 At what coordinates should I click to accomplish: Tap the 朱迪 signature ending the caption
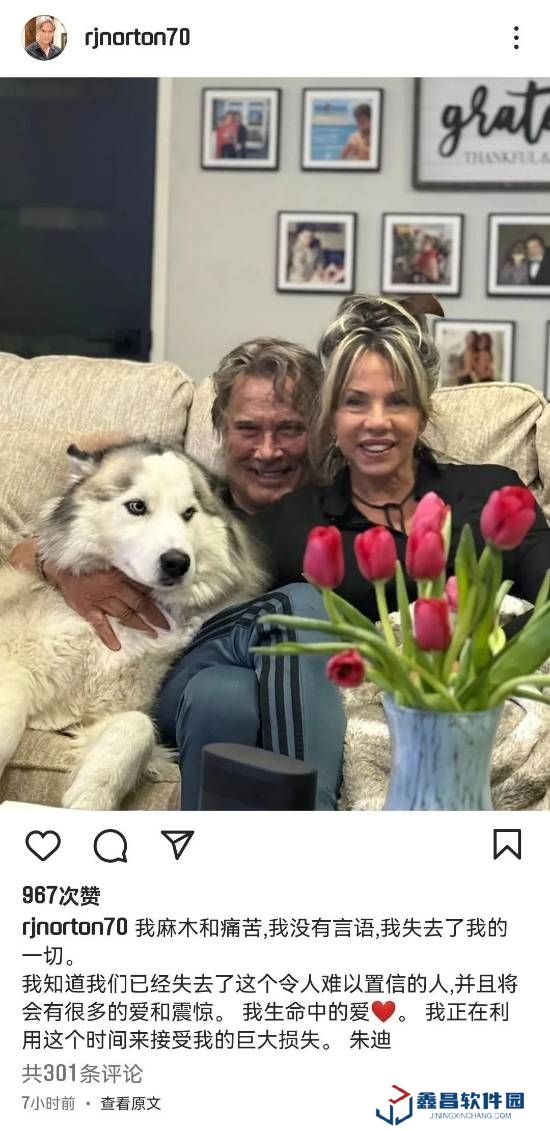pyautogui.click(x=370, y=1041)
